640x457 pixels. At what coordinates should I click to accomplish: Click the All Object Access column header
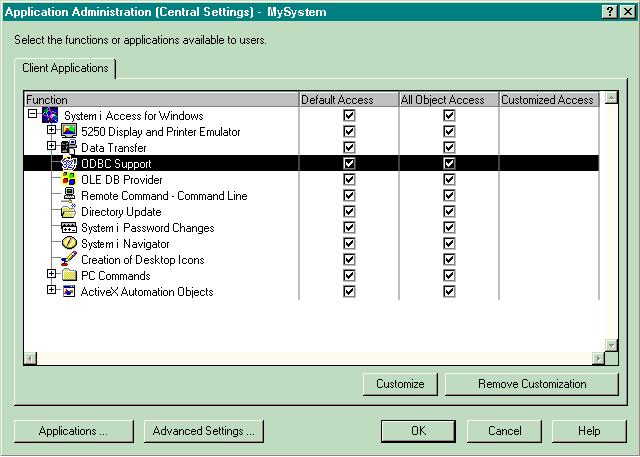coord(449,100)
